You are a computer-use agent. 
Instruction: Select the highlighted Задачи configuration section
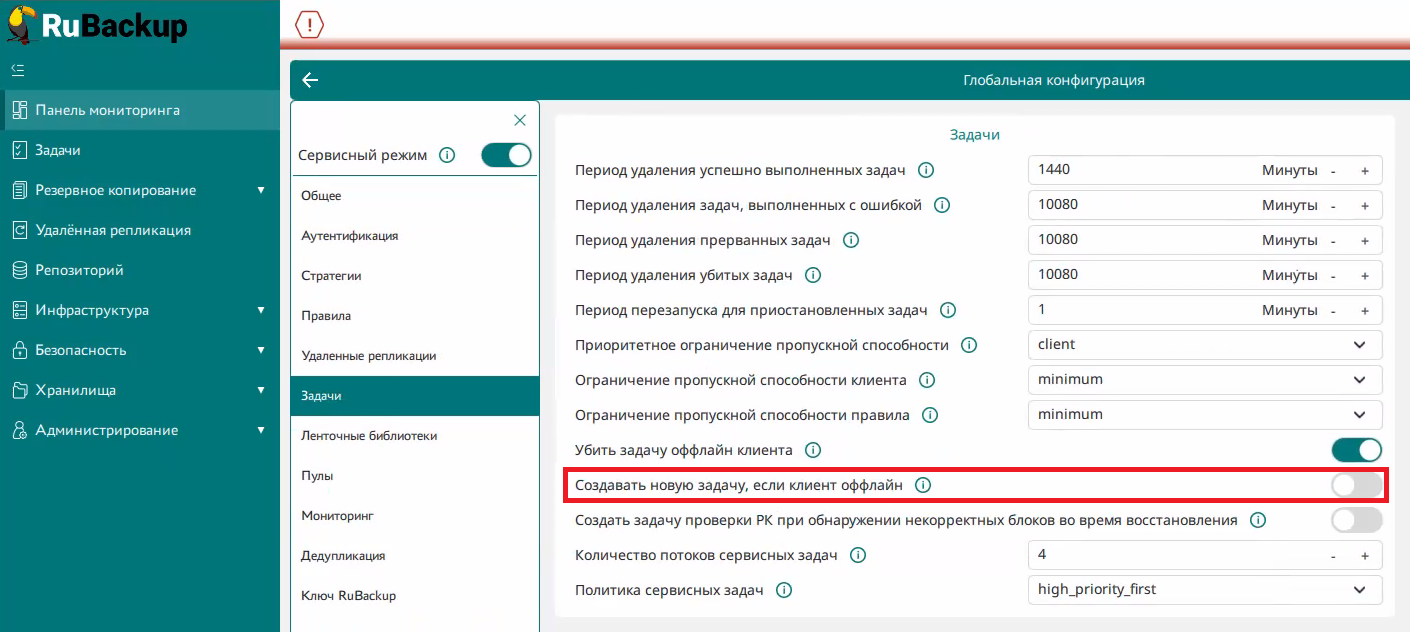[x=415, y=396]
